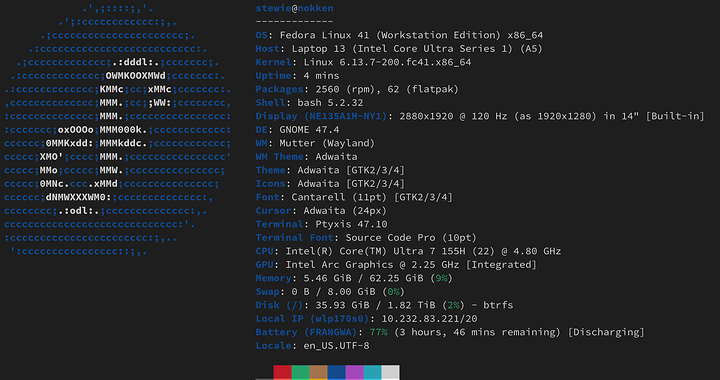Click the red color block

pyautogui.click(x=282, y=372)
